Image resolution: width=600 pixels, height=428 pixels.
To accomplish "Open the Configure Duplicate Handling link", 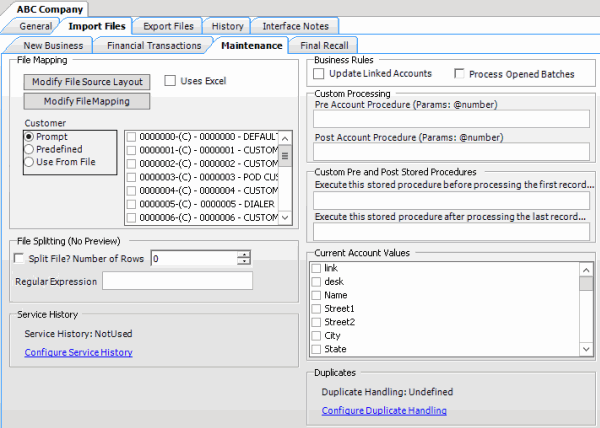I will [384, 410].
